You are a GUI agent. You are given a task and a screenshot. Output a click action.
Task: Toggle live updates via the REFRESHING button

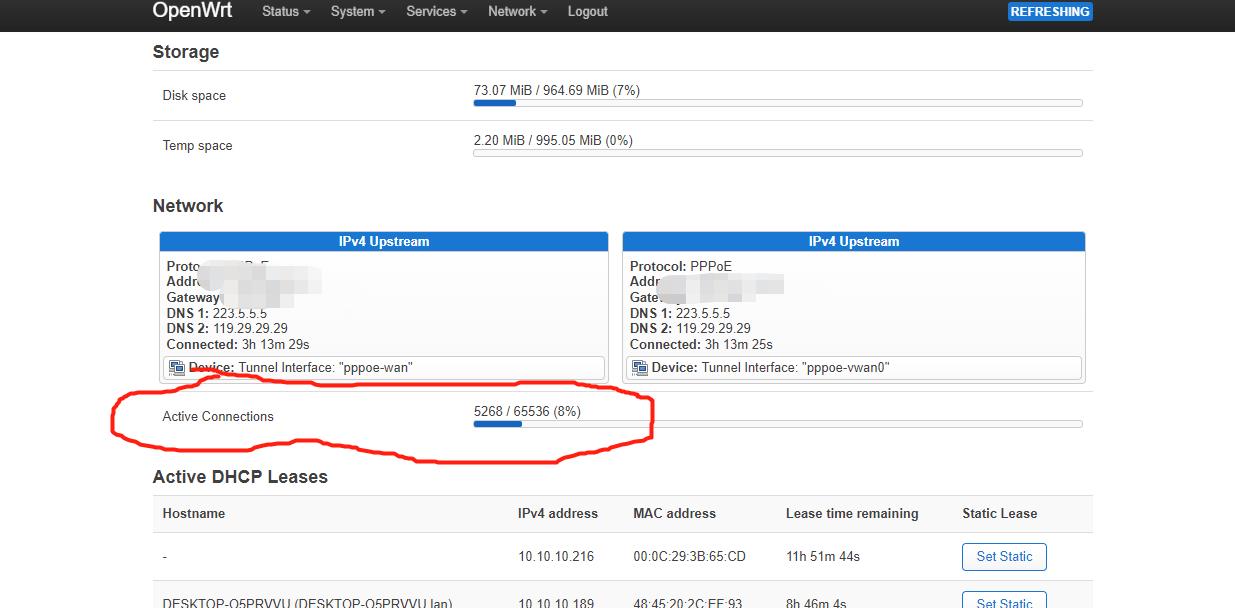point(1050,11)
